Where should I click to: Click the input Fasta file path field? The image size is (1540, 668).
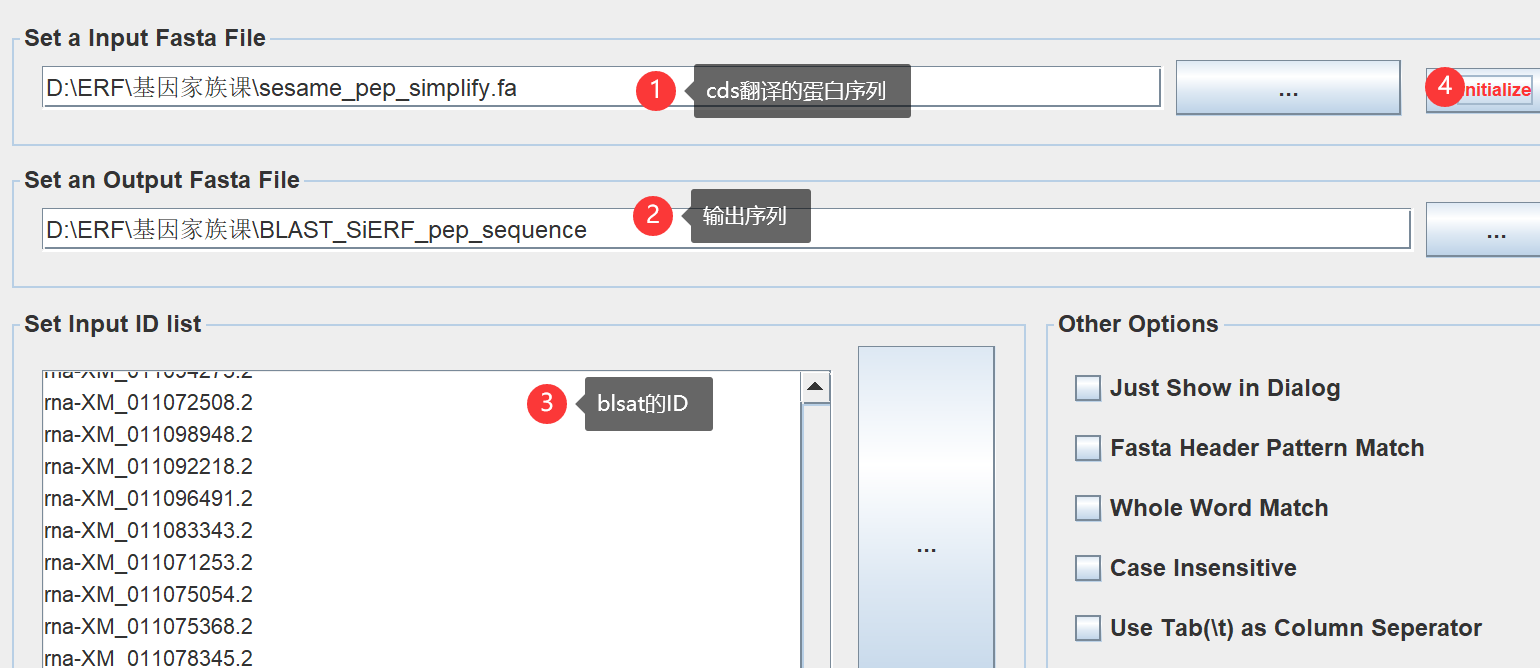340,88
